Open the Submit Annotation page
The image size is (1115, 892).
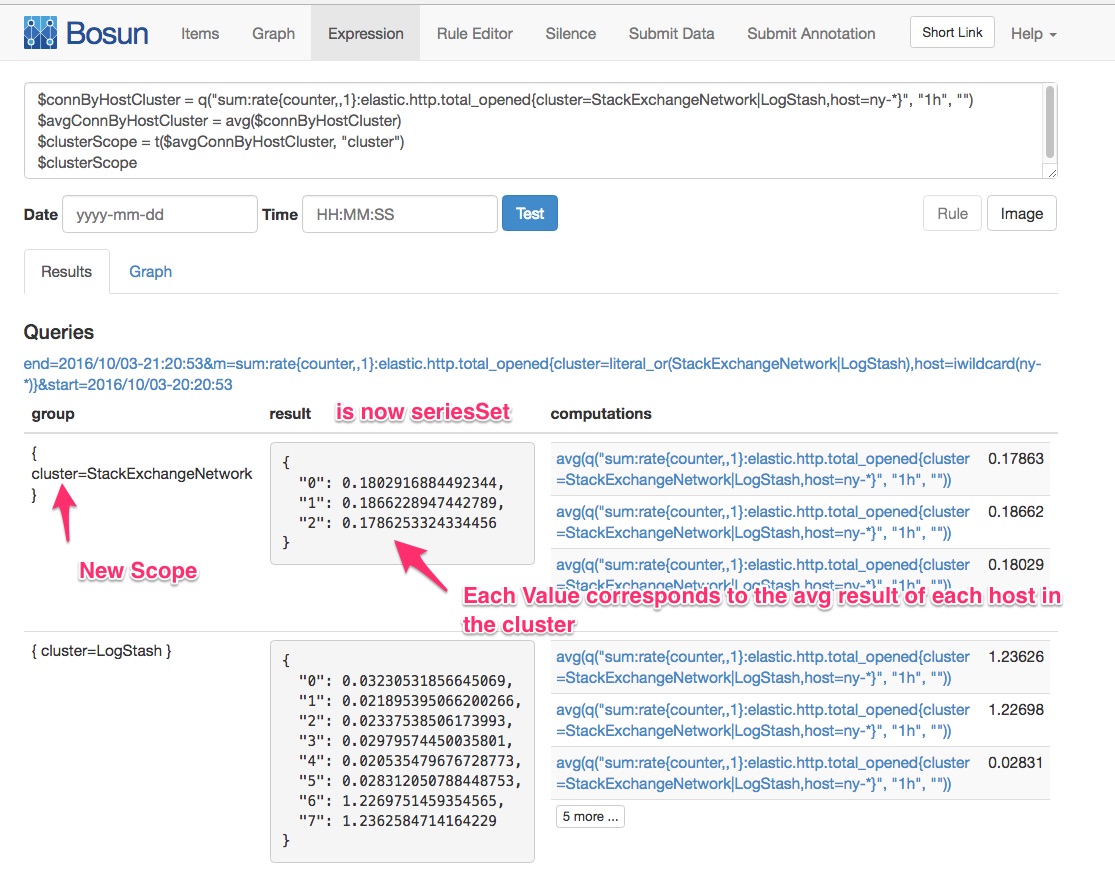click(x=811, y=33)
